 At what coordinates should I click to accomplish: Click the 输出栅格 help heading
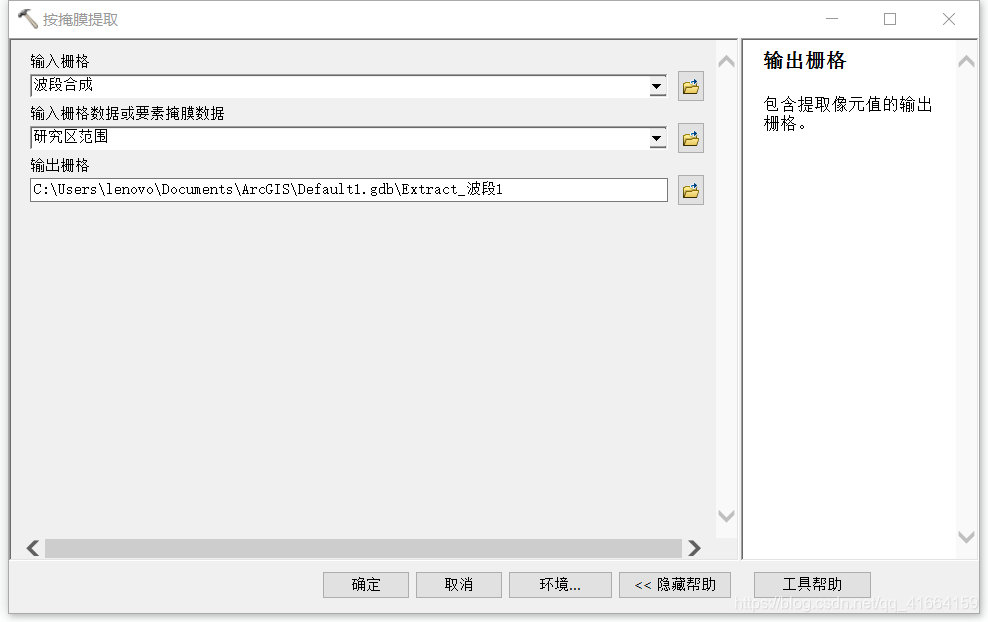pyautogui.click(x=805, y=60)
